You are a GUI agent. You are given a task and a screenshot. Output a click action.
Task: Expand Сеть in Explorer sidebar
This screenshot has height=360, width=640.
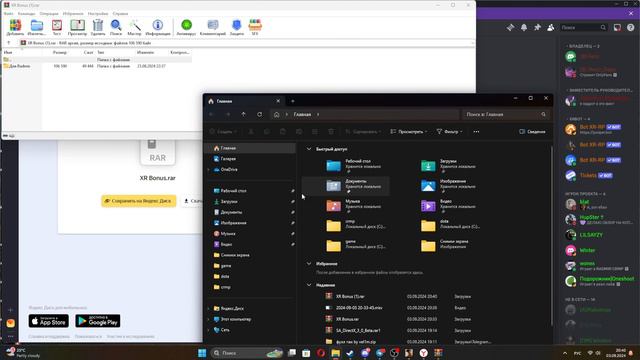(x=209, y=330)
